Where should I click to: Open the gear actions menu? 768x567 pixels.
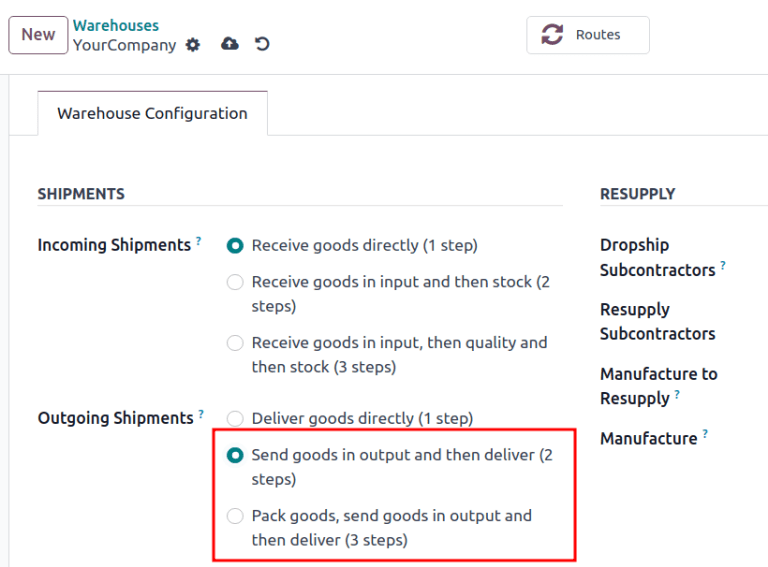(193, 45)
